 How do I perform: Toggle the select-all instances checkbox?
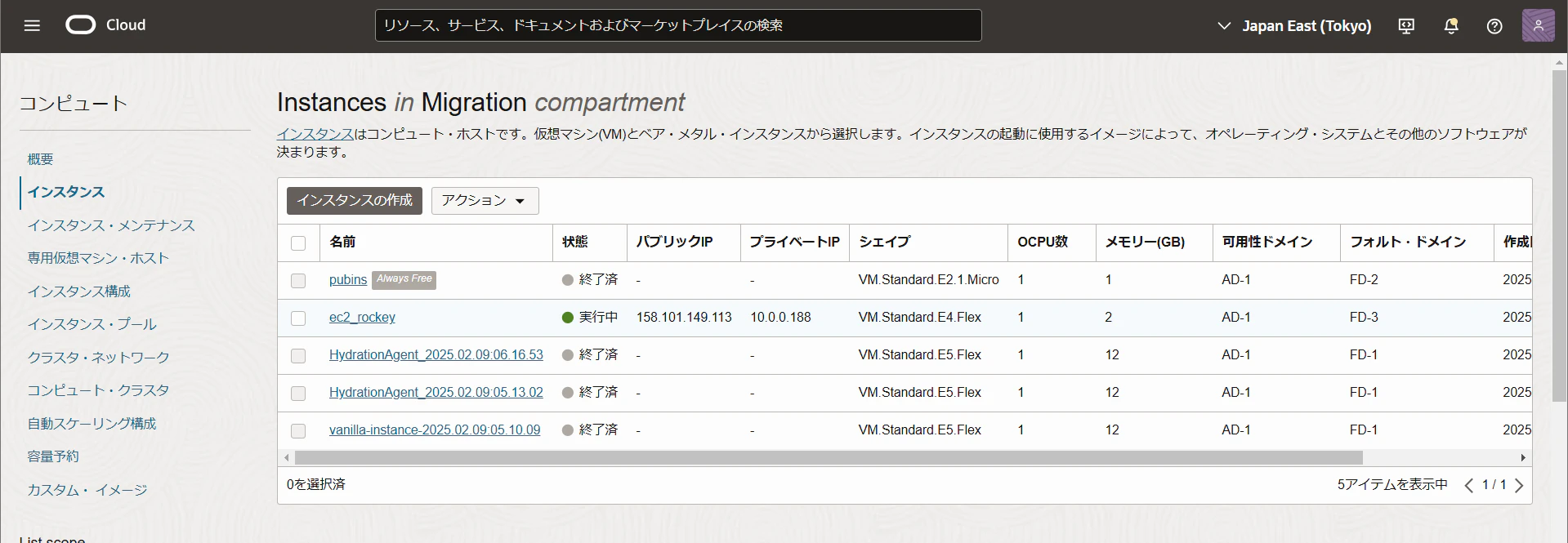298,243
